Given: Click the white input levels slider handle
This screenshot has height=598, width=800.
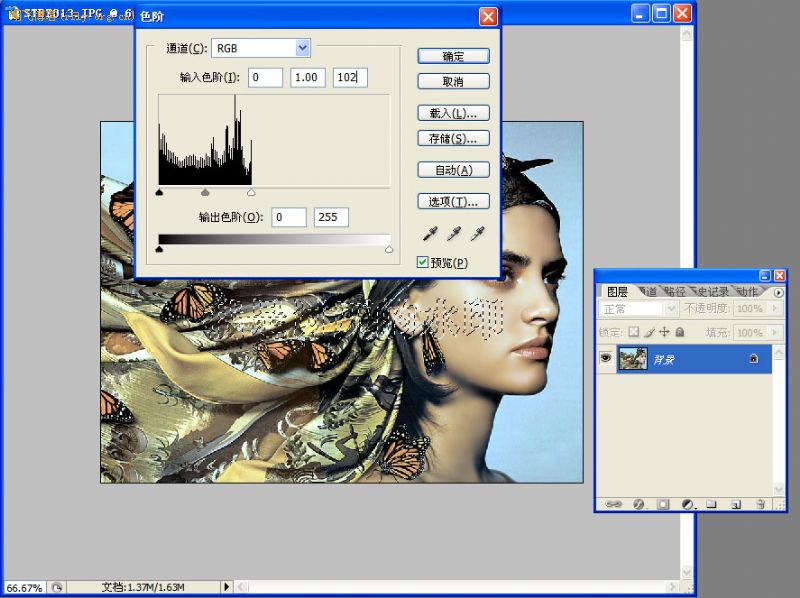Looking at the screenshot, I should tap(251, 192).
